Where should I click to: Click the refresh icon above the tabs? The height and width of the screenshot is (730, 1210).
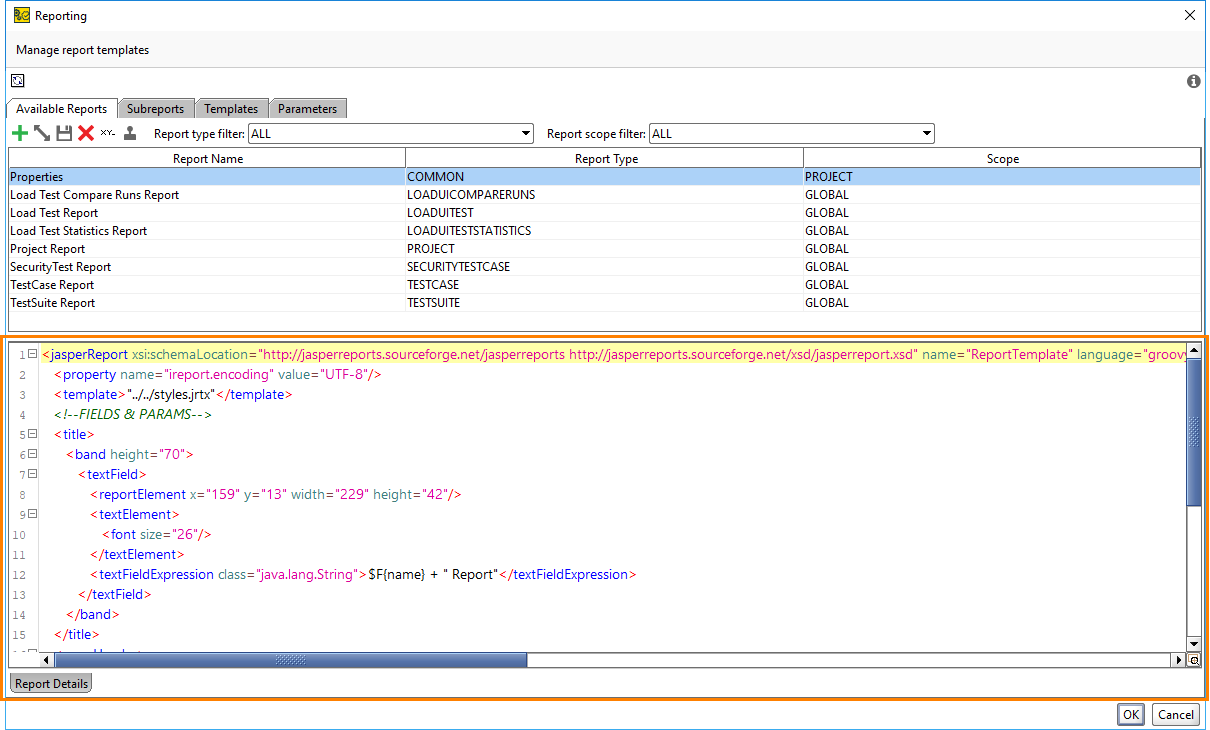[x=17, y=80]
